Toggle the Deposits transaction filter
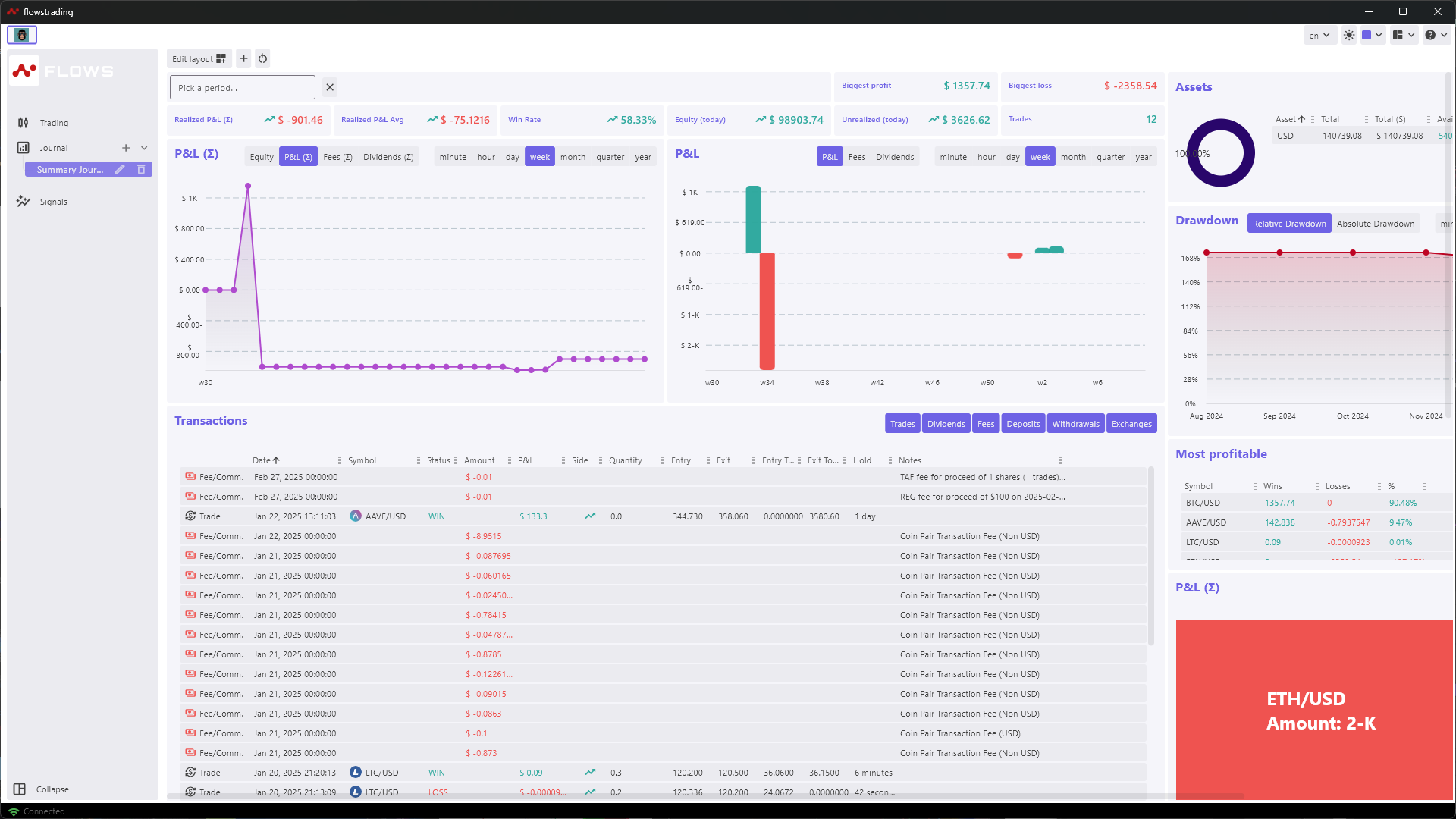This screenshot has width=1456, height=819. 1023,424
